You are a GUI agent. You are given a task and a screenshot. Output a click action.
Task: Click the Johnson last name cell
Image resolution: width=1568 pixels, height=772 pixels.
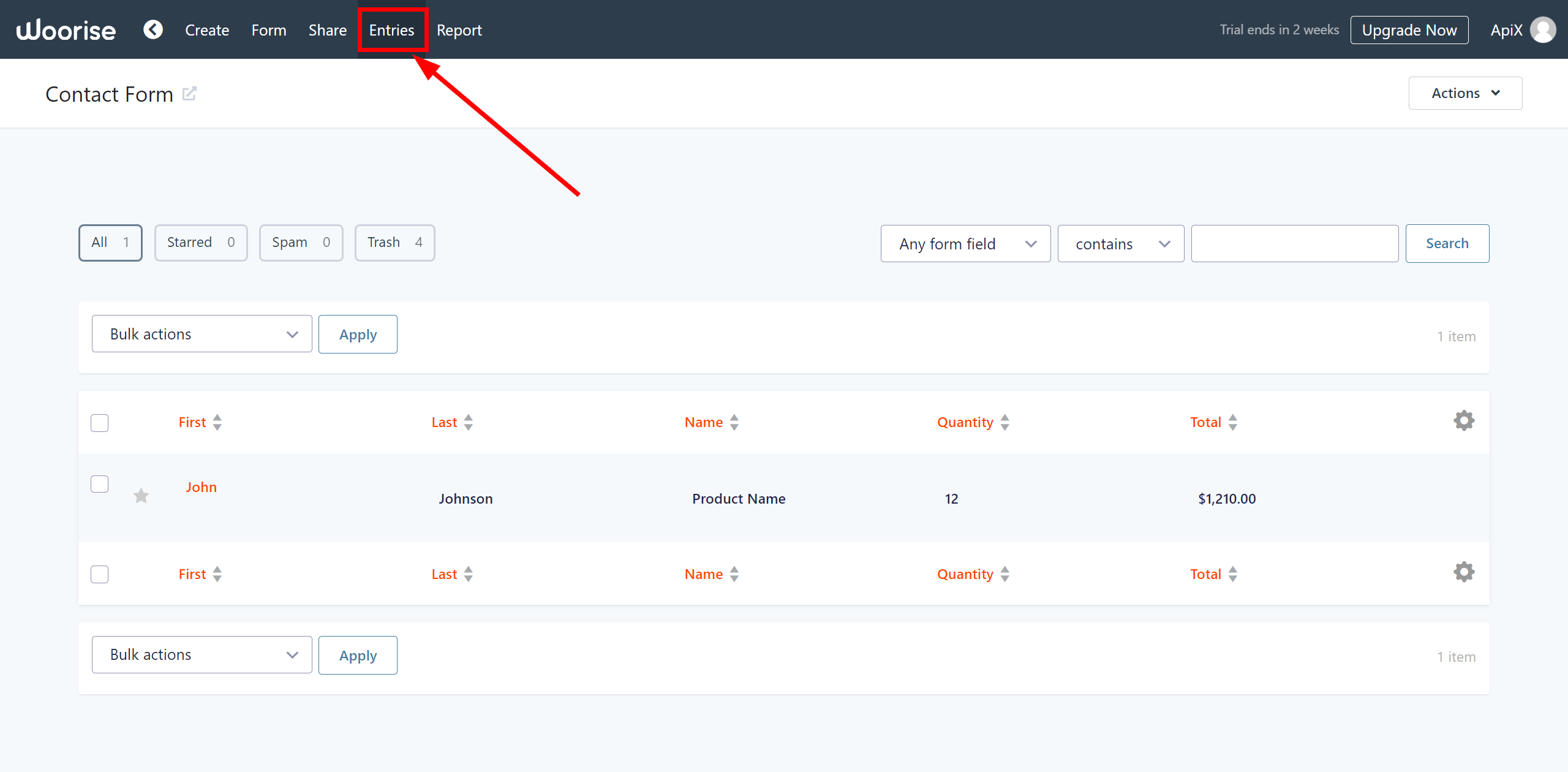pos(466,499)
